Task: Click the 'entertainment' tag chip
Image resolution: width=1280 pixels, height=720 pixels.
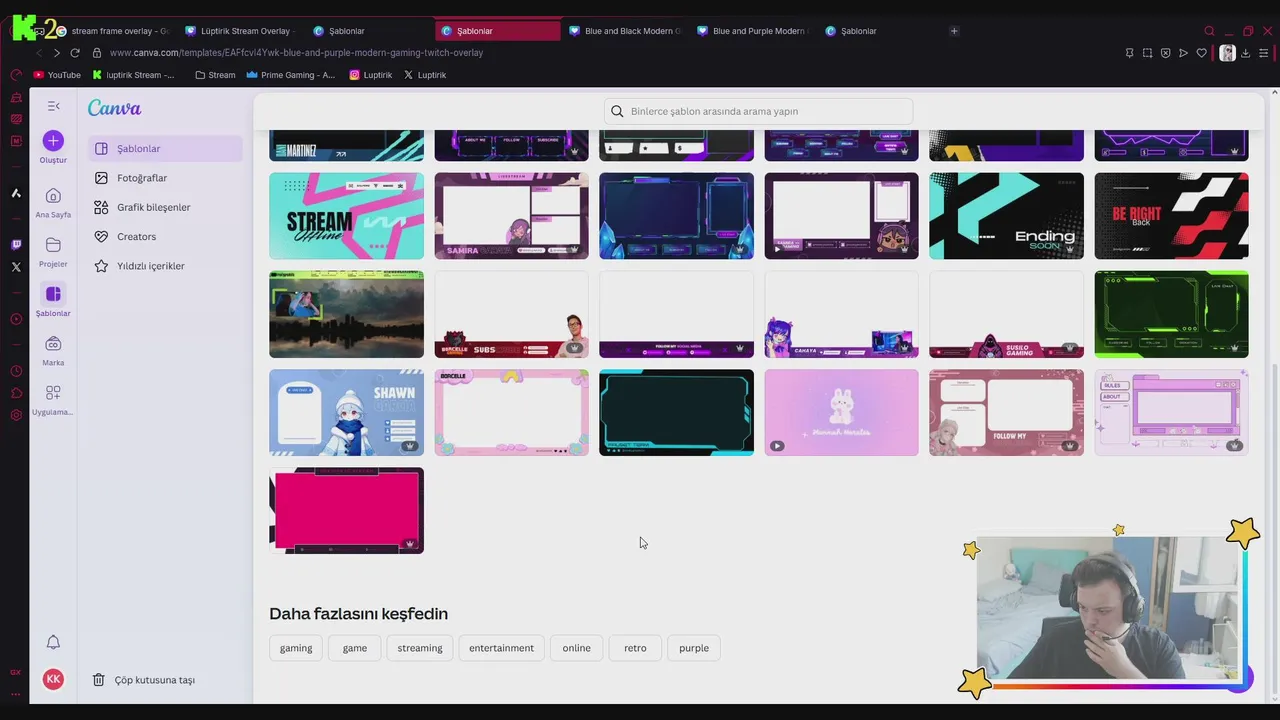Action: (501, 648)
